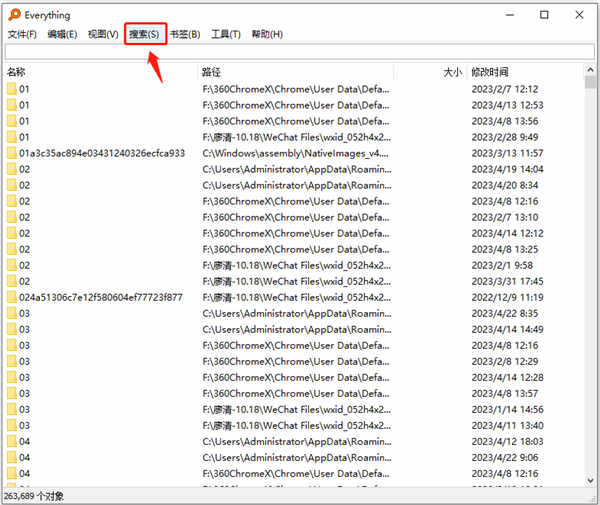The image size is (600, 505).
Task: Open the 工具(T) menu
Action: pyautogui.click(x=226, y=34)
